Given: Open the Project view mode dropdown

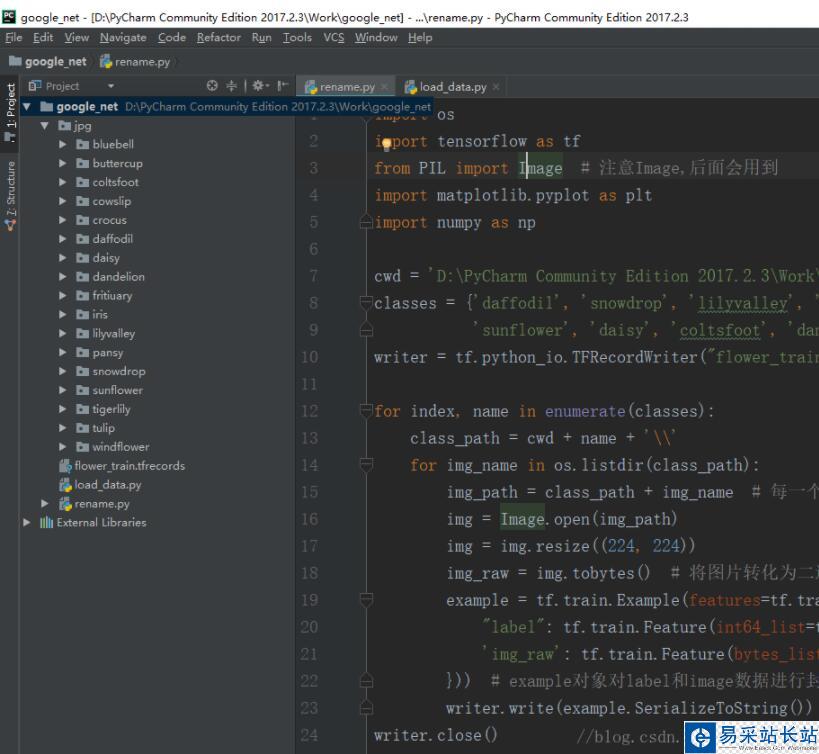Looking at the screenshot, I should (x=110, y=86).
